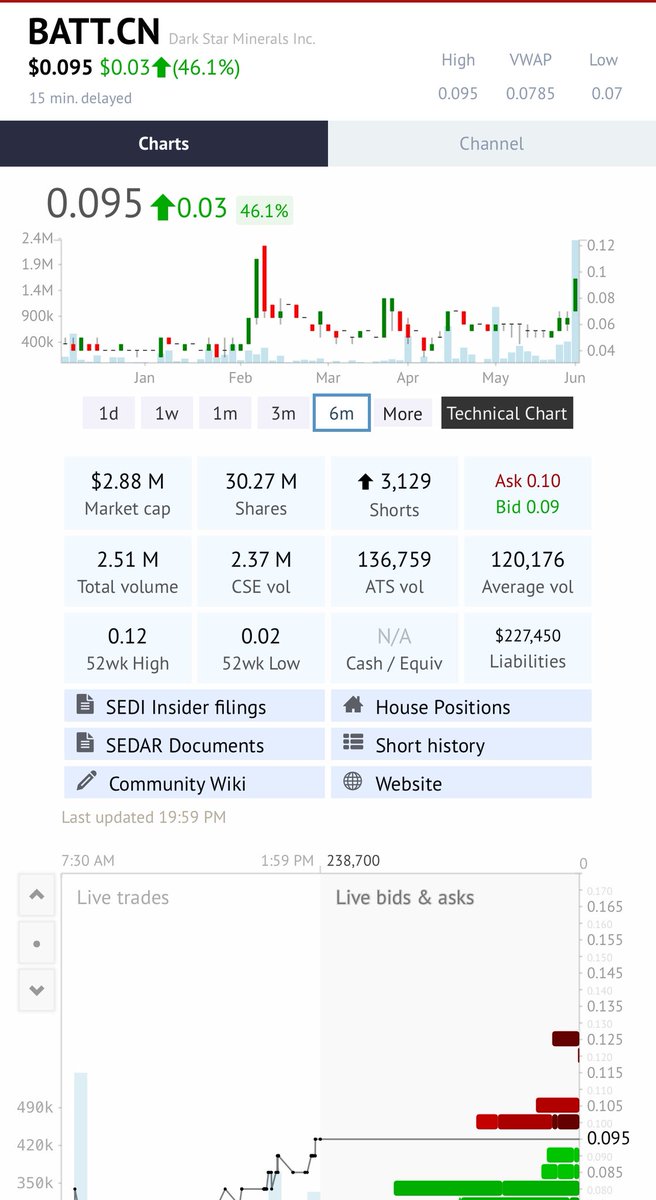
Task: Switch to the Charts tab
Action: click(x=164, y=143)
